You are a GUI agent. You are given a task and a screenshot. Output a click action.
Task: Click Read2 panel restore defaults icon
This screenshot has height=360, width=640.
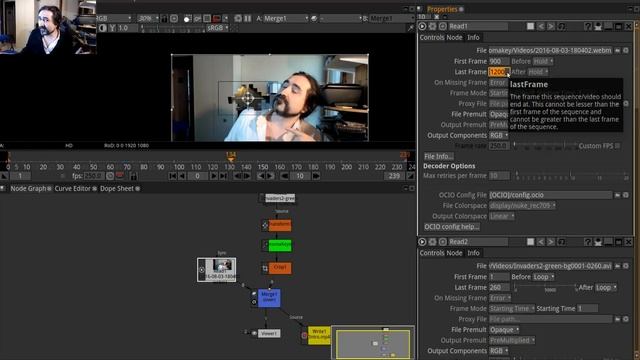561,242
